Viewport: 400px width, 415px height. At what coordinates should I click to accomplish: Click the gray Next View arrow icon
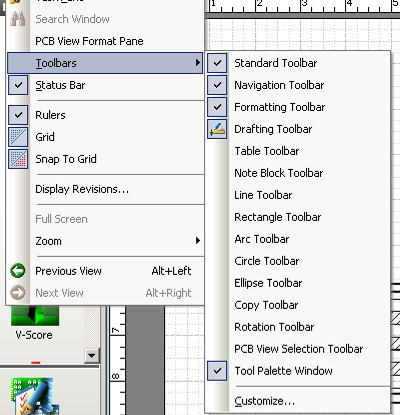click(x=18, y=293)
